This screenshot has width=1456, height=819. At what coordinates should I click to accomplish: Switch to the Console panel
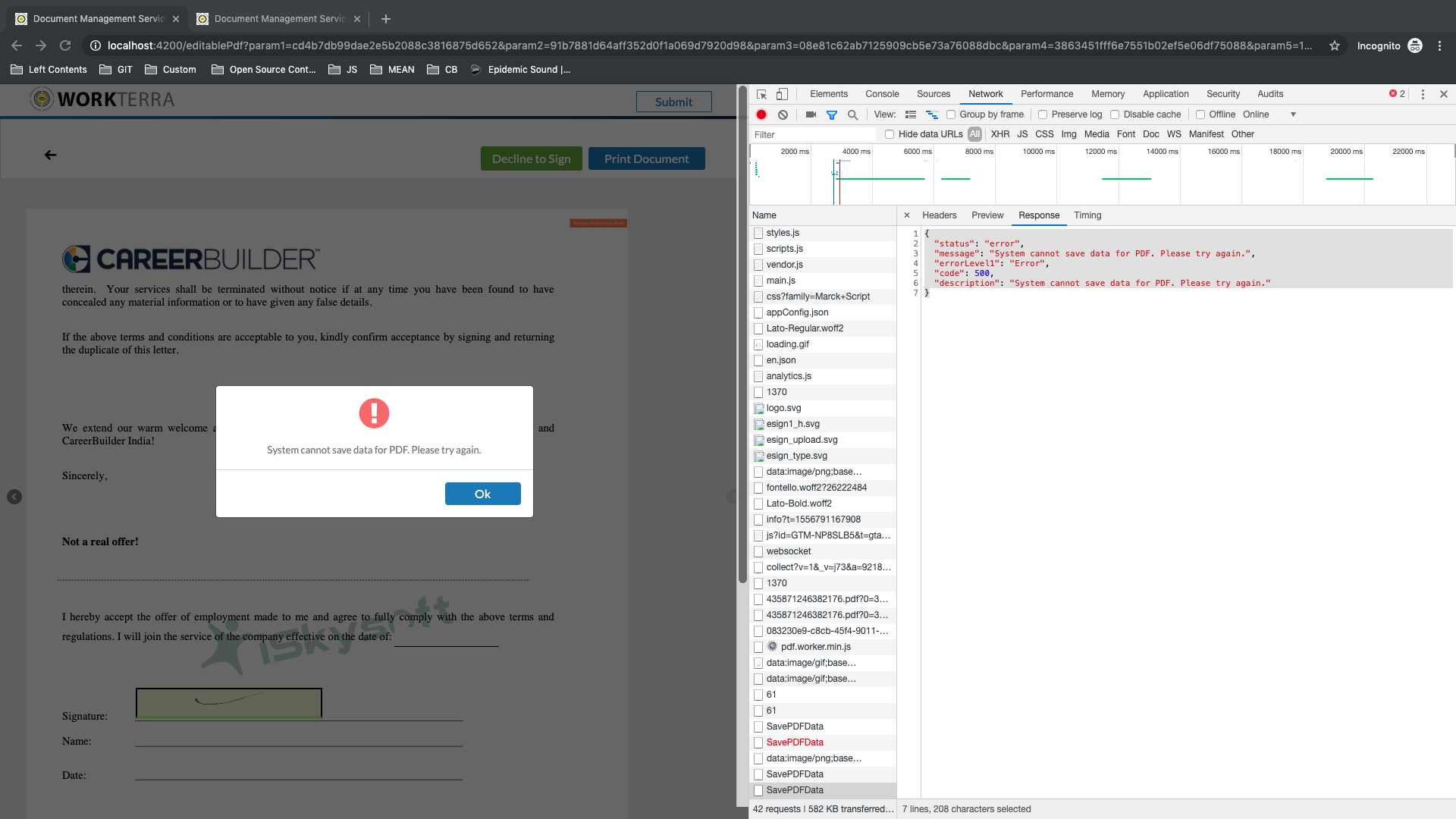(x=882, y=94)
